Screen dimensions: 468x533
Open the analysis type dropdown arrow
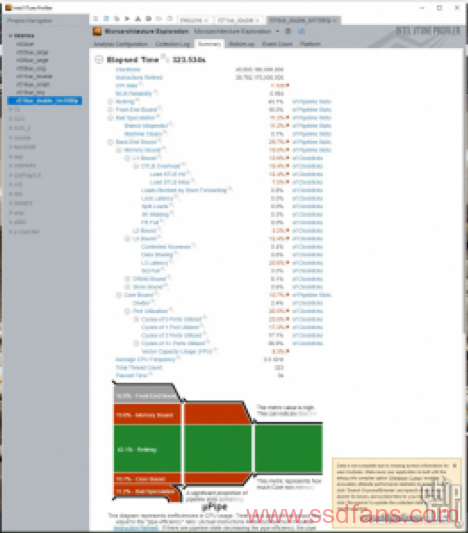(278, 31)
